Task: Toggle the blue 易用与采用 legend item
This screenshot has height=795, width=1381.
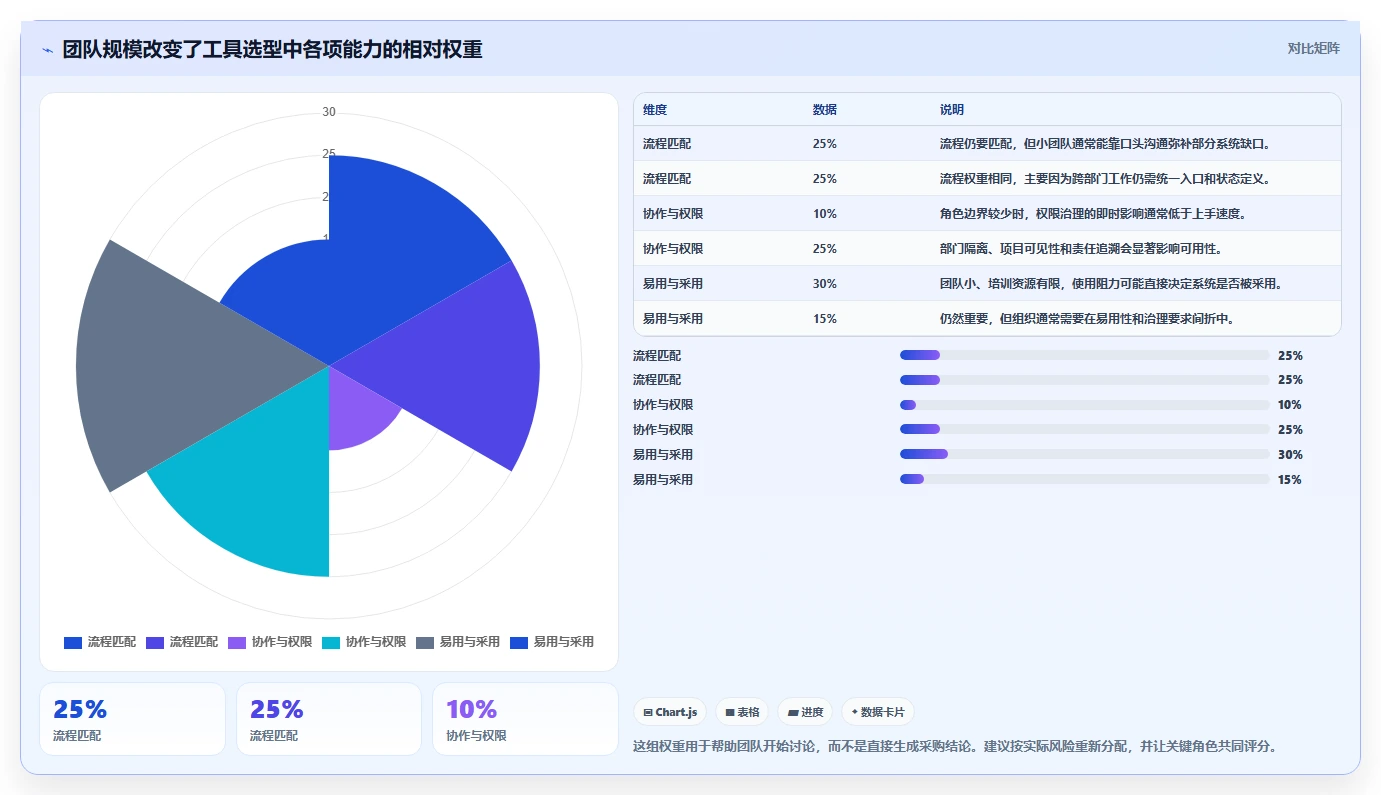Action: click(552, 642)
